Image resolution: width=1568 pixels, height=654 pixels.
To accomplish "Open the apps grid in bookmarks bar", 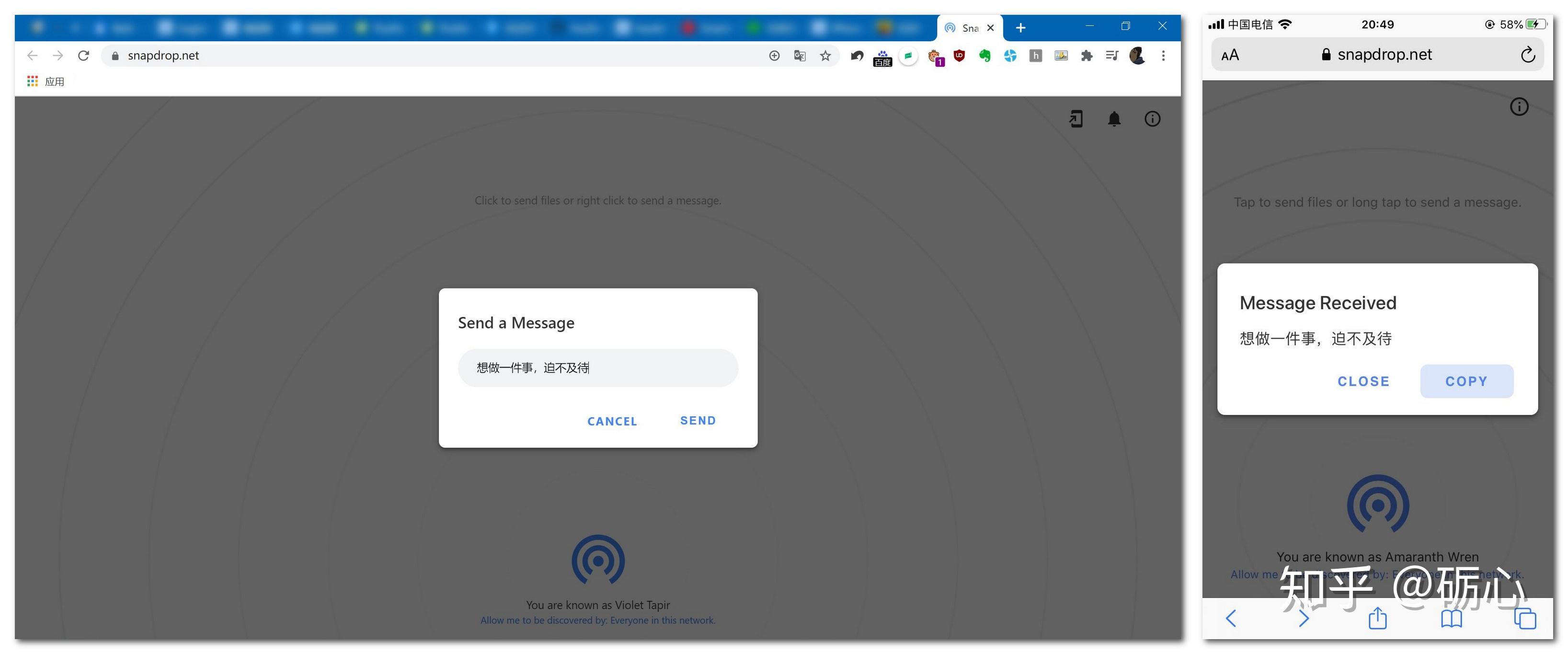I will (32, 81).
